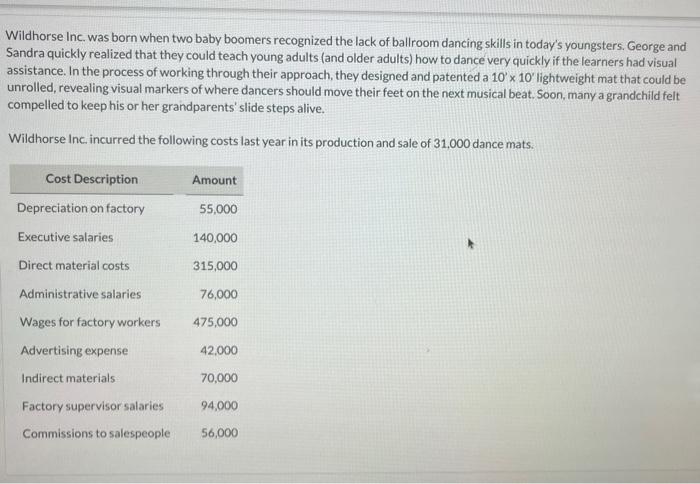Click the 140,000 executive salaries amount
Image resolution: width=700 pixels, height=484 pixels.
click(x=215, y=238)
